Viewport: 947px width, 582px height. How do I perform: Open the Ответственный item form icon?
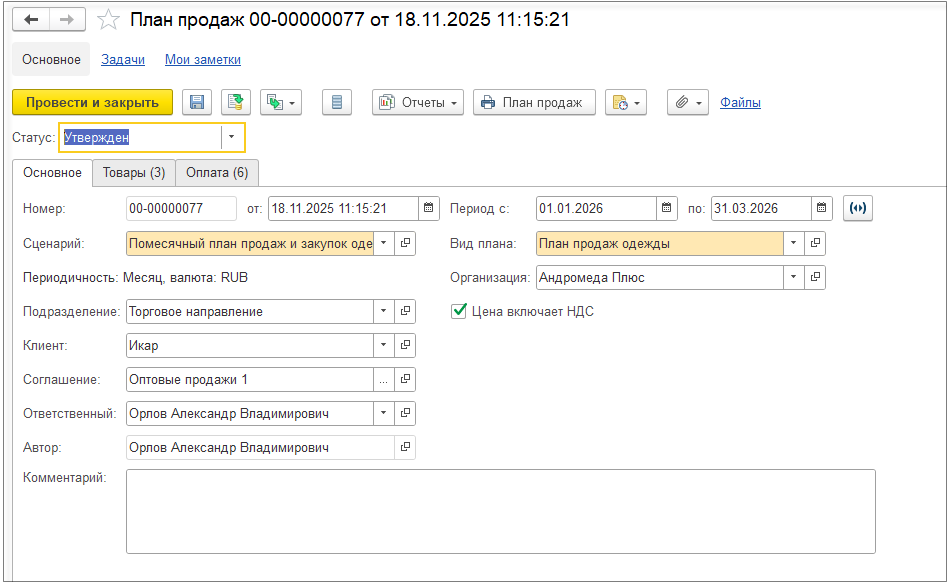405,414
